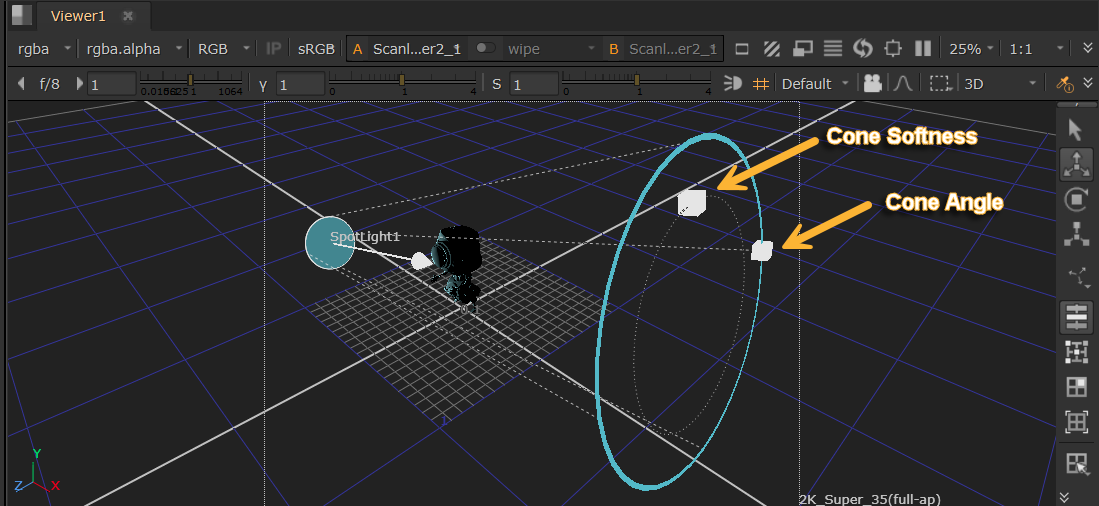Click the sRGB colorspace button
Screen dimensions: 1099x506
(316, 48)
